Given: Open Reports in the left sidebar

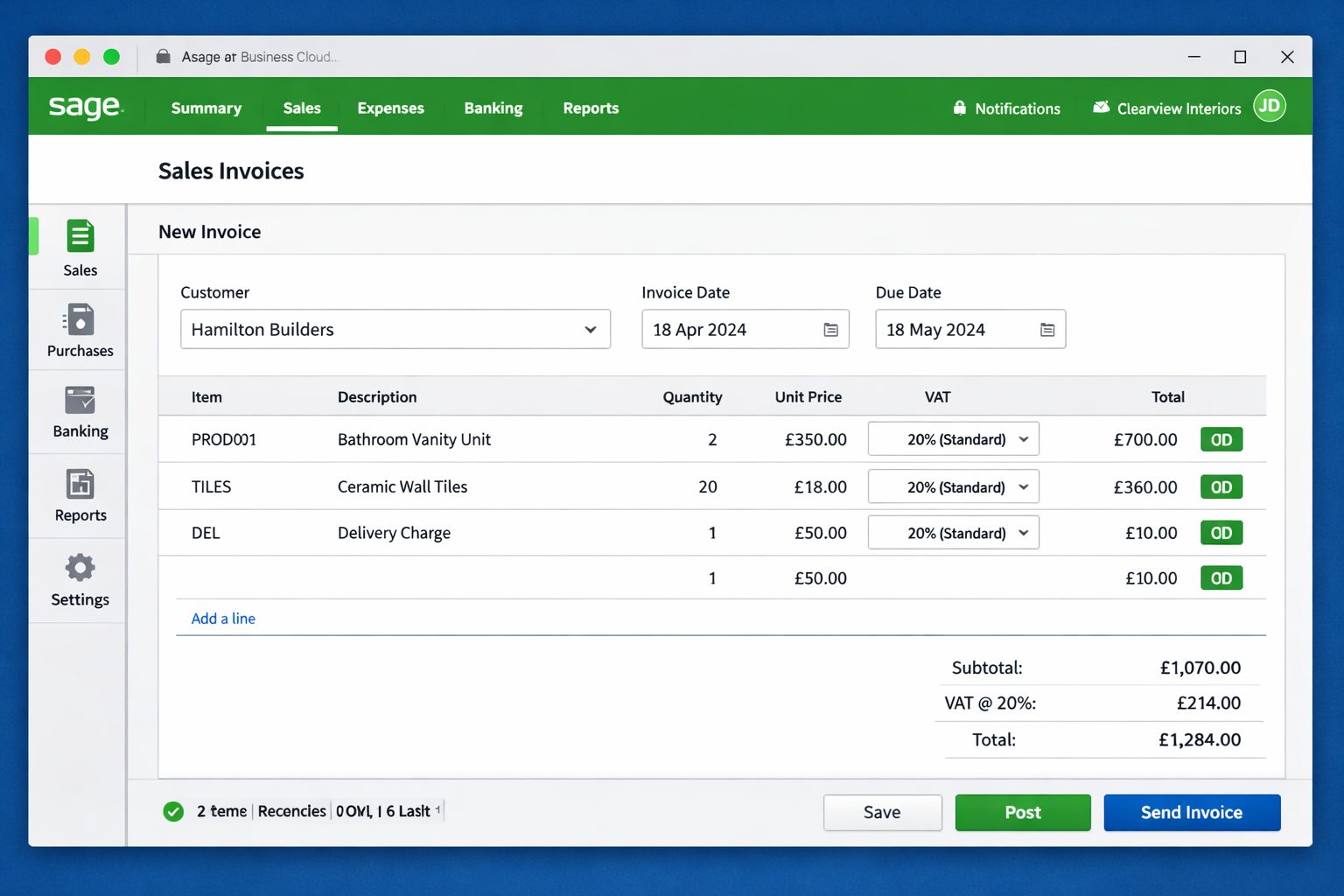Looking at the screenshot, I should pos(80,496).
